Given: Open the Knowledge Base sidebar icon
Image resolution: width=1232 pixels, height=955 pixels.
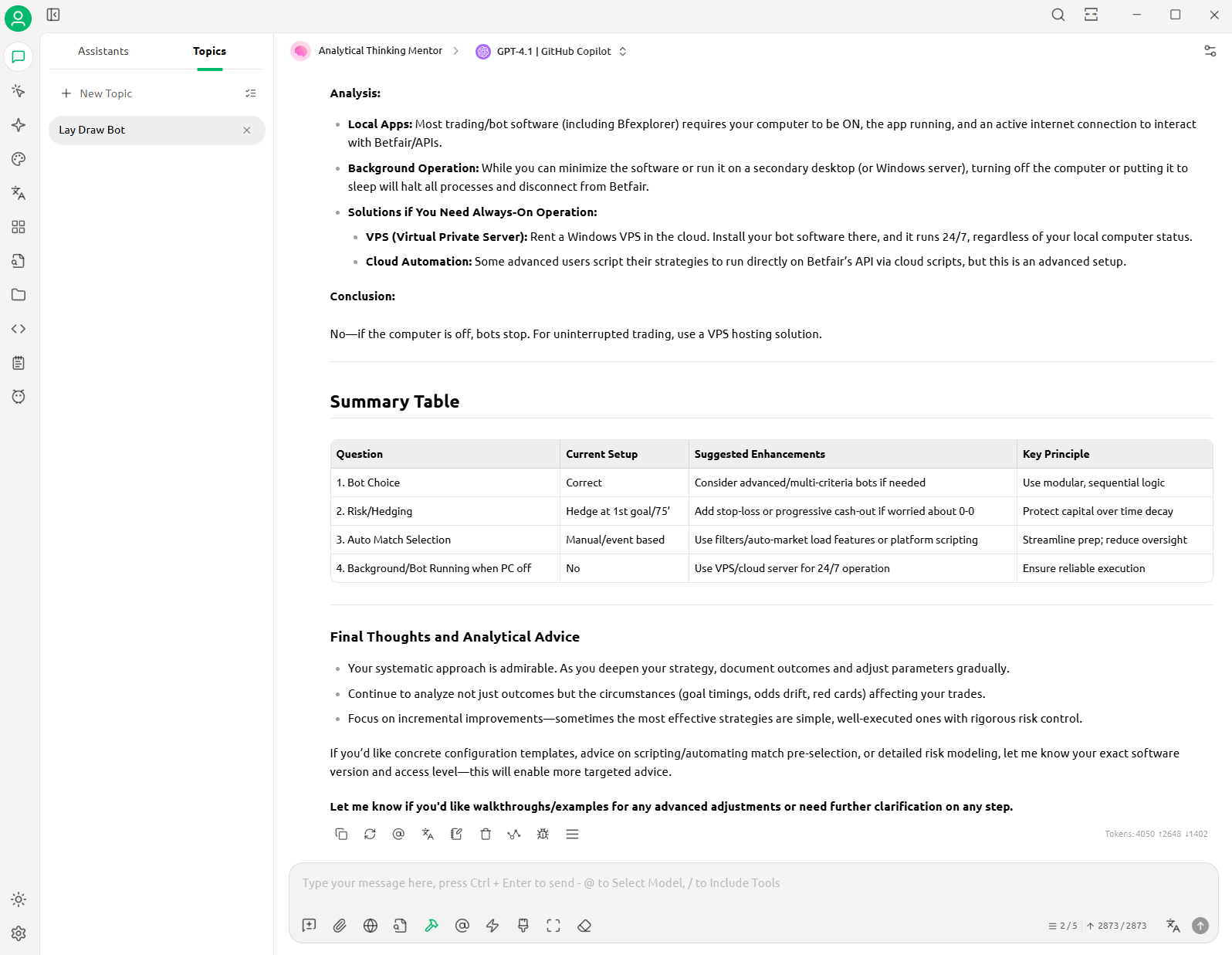Looking at the screenshot, I should [x=19, y=261].
